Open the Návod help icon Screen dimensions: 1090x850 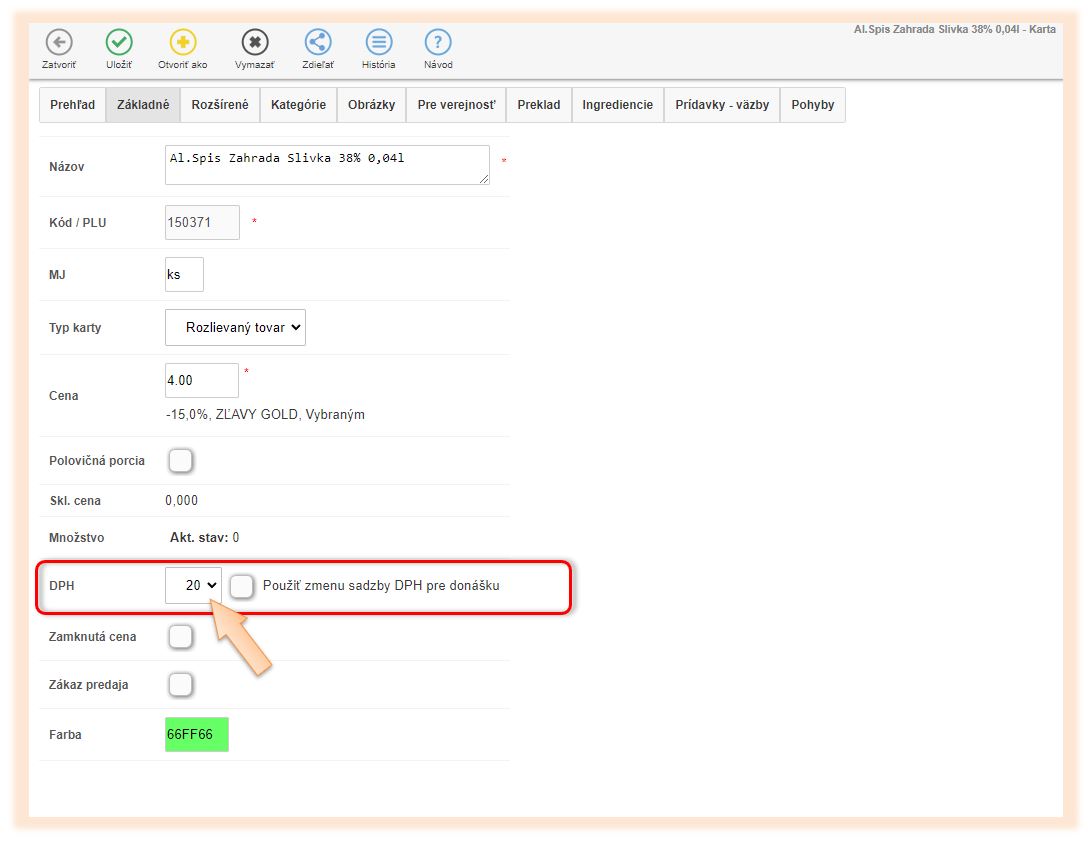pos(438,42)
